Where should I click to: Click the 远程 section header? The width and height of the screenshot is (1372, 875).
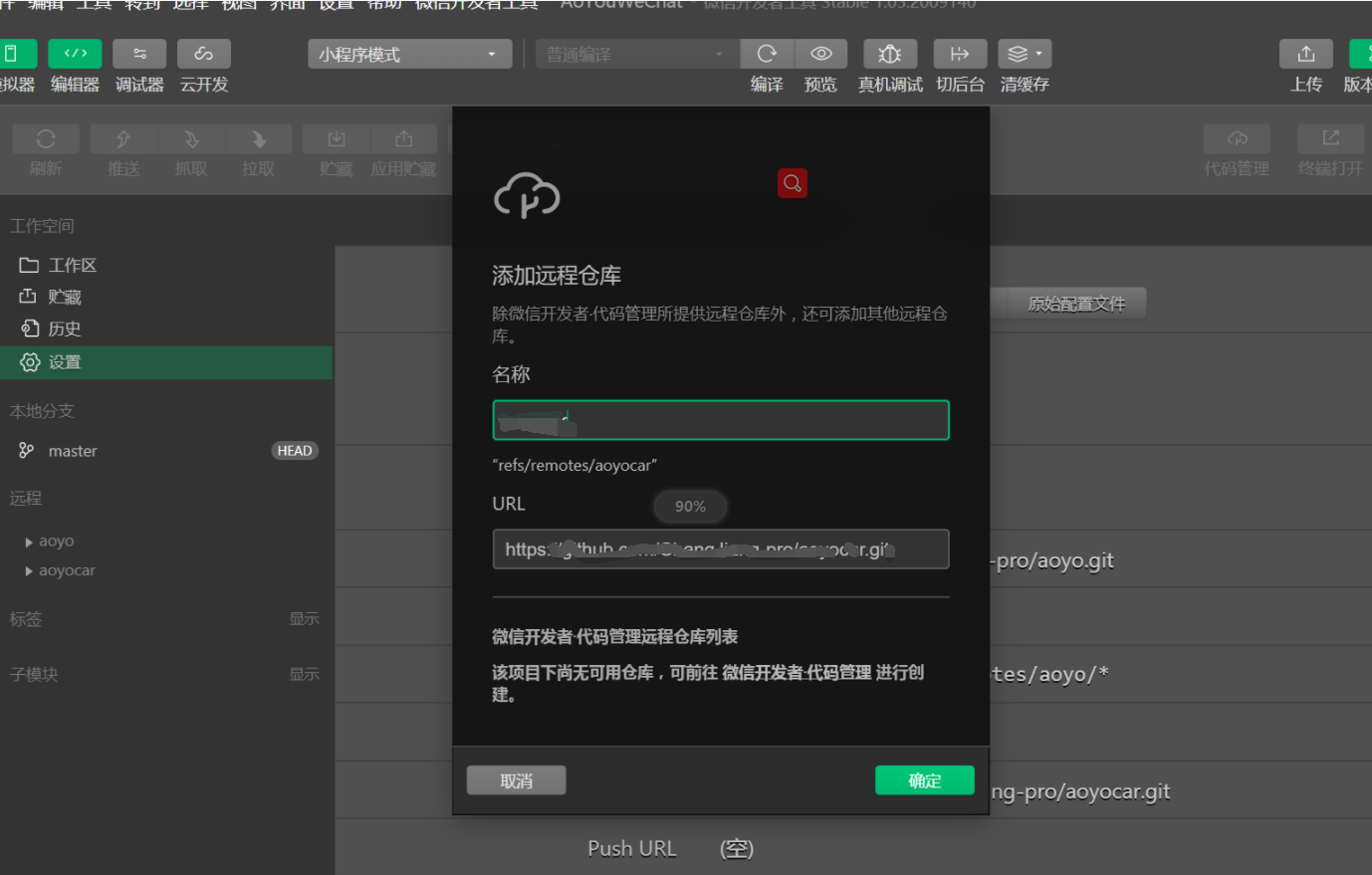[x=26, y=499]
